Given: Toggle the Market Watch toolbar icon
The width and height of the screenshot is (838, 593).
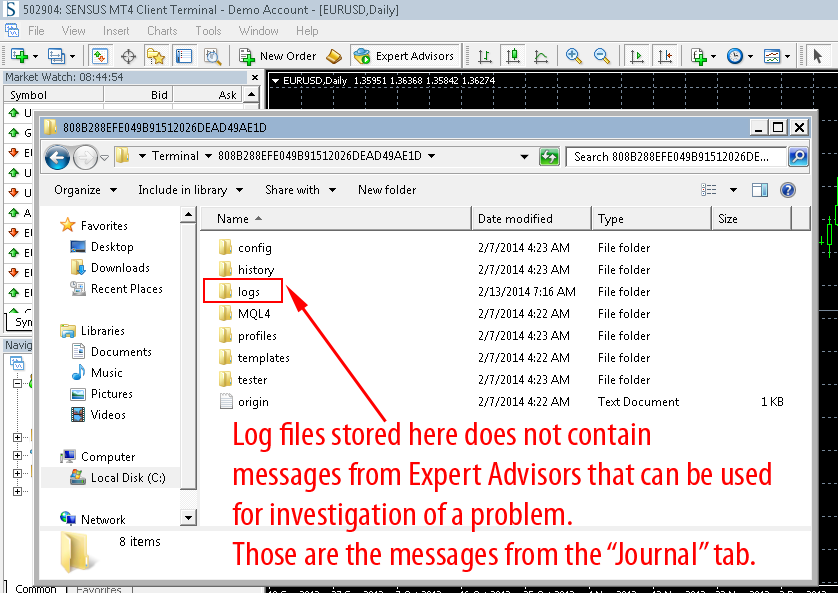Looking at the screenshot, I should tap(100, 56).
